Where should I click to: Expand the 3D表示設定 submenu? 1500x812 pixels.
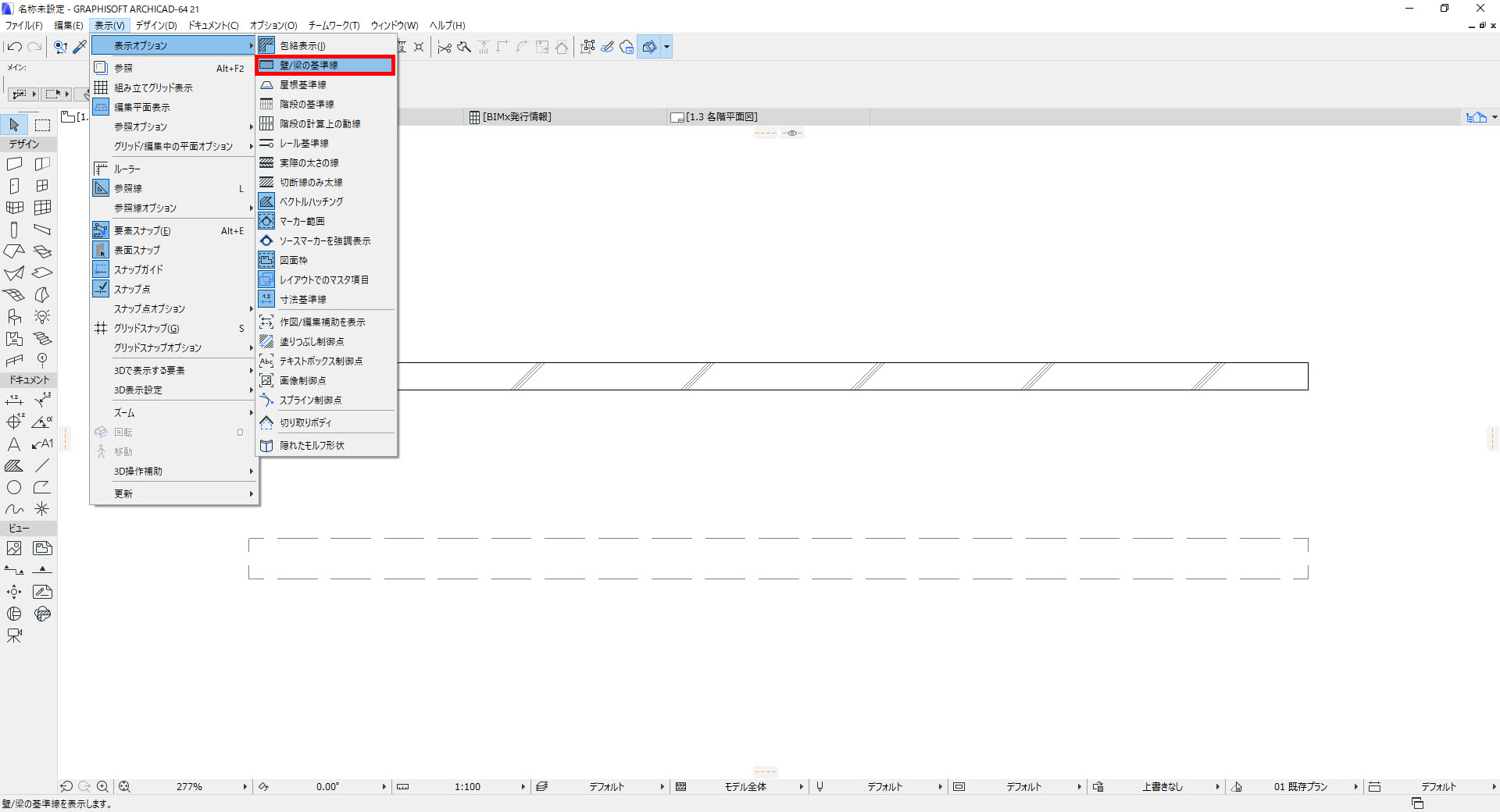pos(174,390)
